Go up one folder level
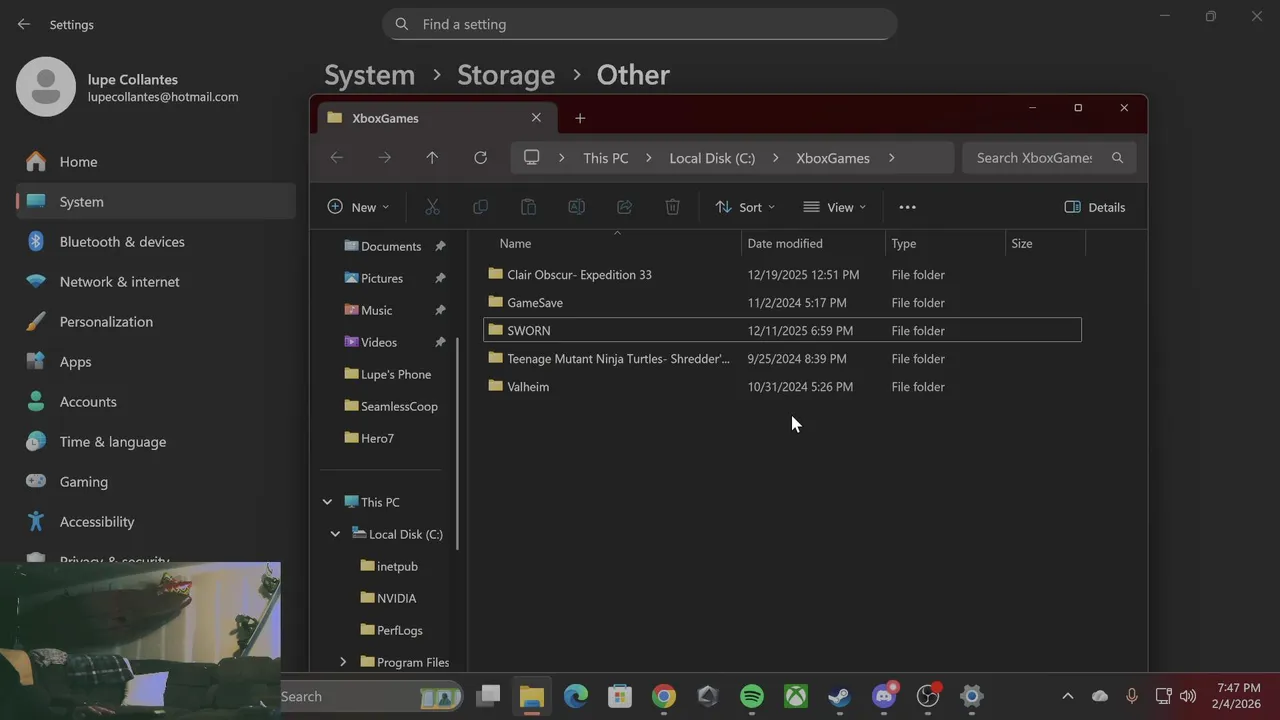1280x720 pixels. (432, 158)
